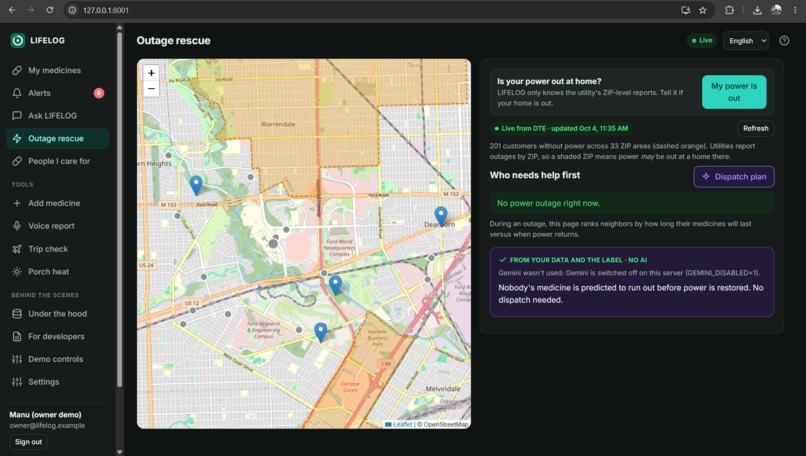Click the Voice report microphone icon
806x456 pixels.
(x=17, y=226)
